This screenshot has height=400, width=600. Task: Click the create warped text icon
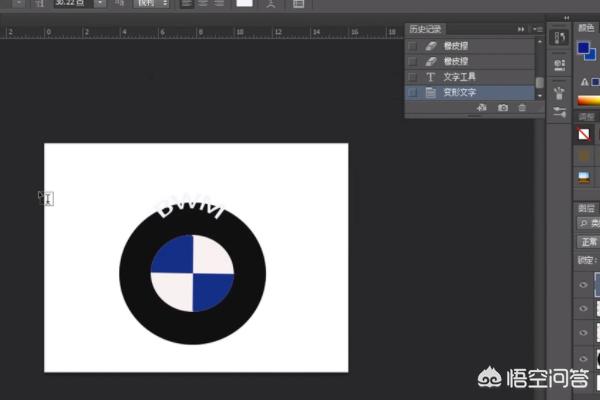point(271,4)
